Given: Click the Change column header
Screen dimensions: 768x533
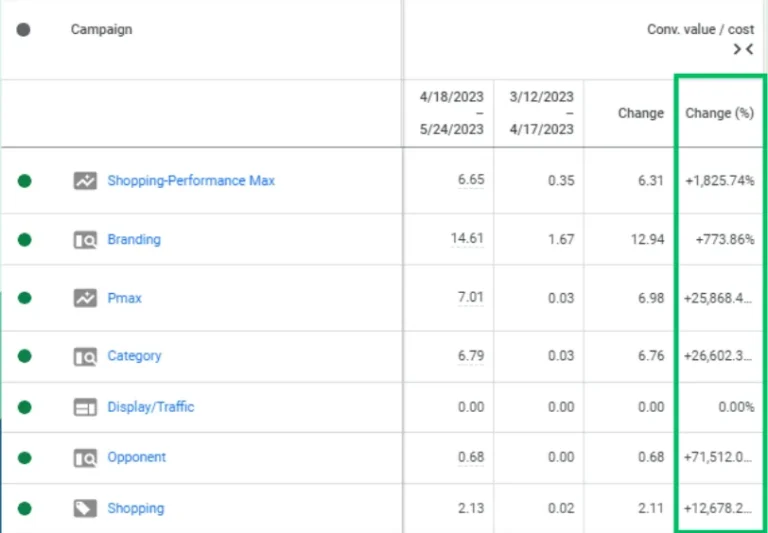Looking at the screenshot, I should click(x=640, y=113).
